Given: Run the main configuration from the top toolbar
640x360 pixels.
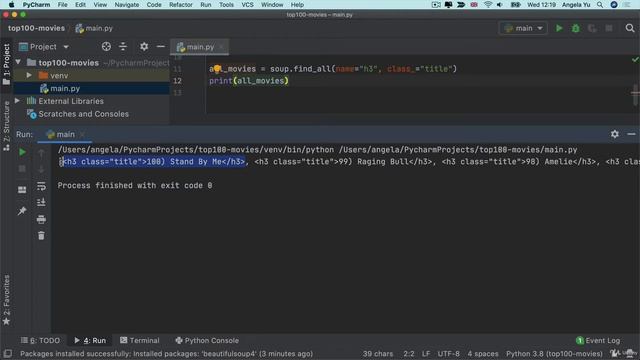Looking at the screenshot, I should pyautogui.click(x=559, y=28).
